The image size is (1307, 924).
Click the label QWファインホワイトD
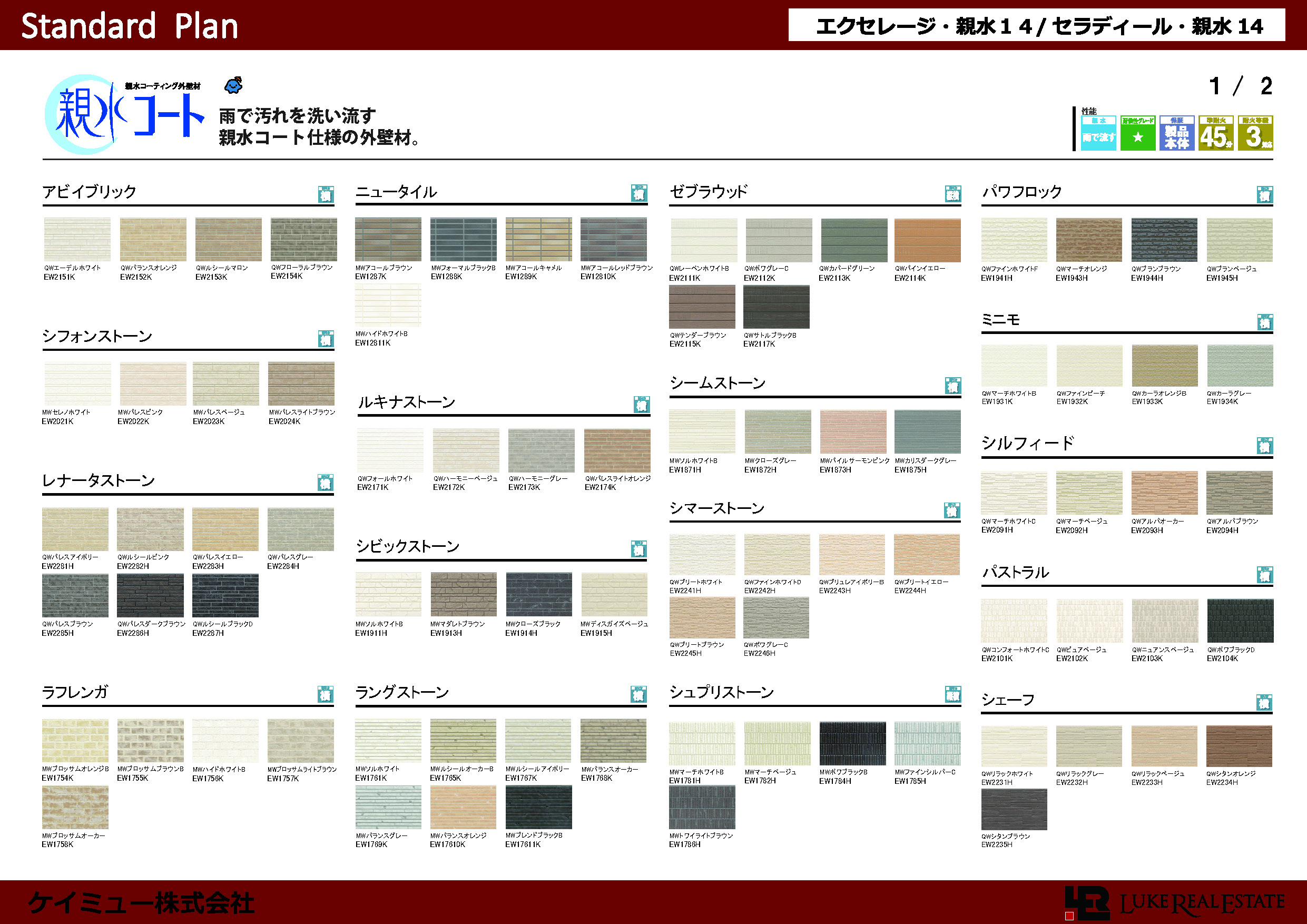coord(772,583)
